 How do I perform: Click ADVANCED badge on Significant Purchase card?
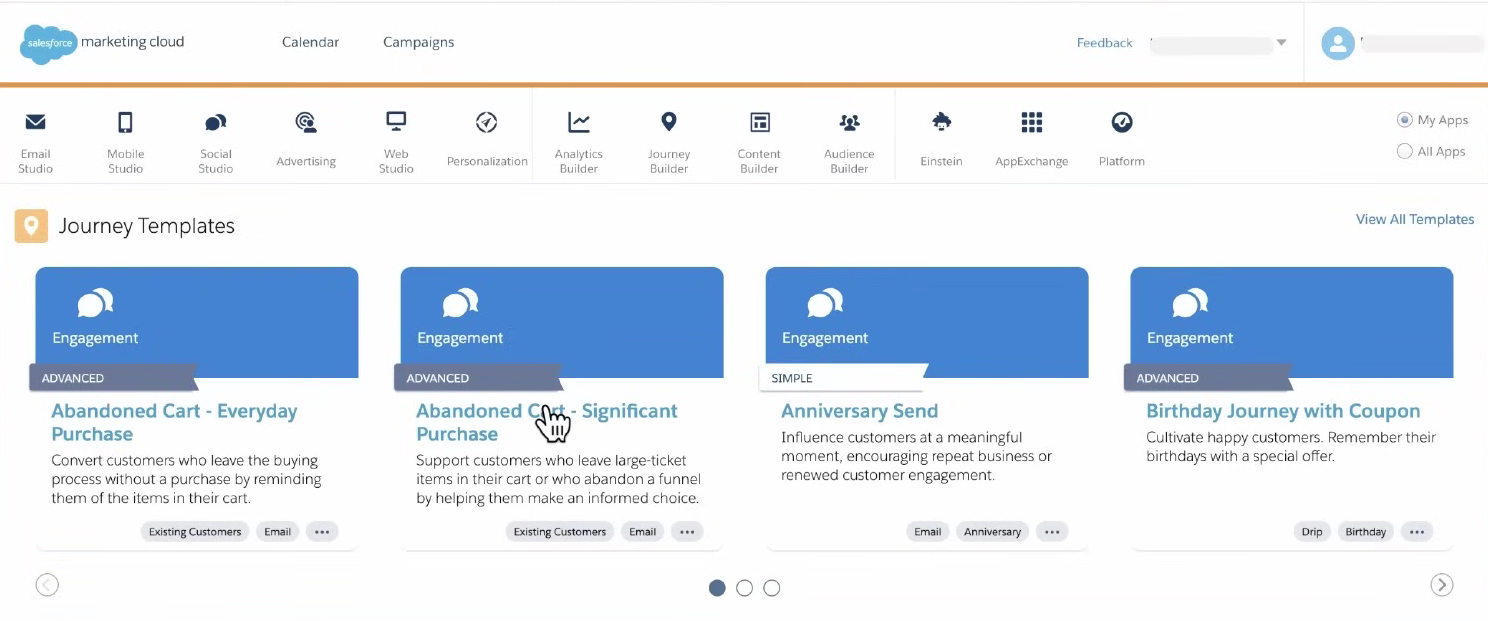point(477,378)
